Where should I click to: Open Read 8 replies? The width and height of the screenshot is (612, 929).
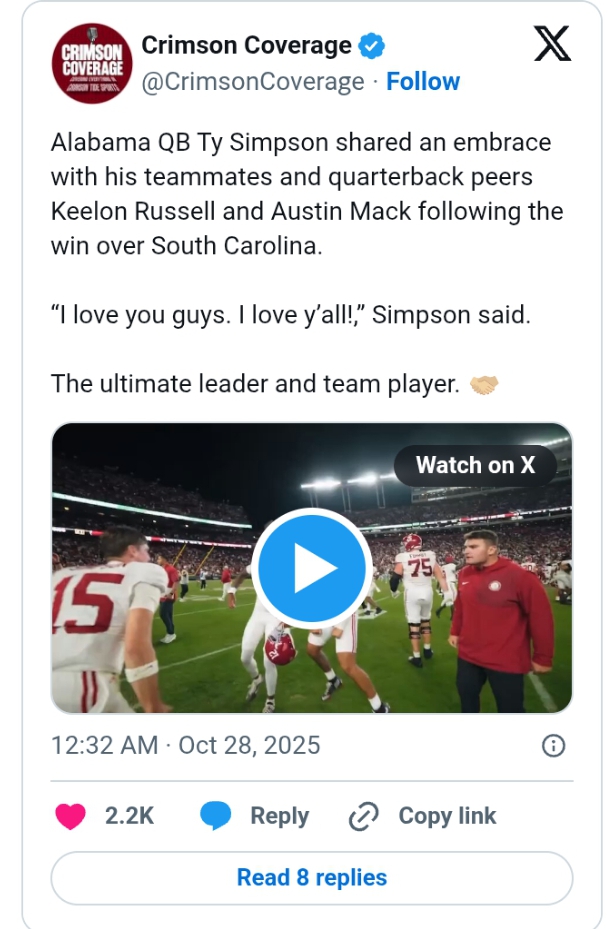pos(312,878)
